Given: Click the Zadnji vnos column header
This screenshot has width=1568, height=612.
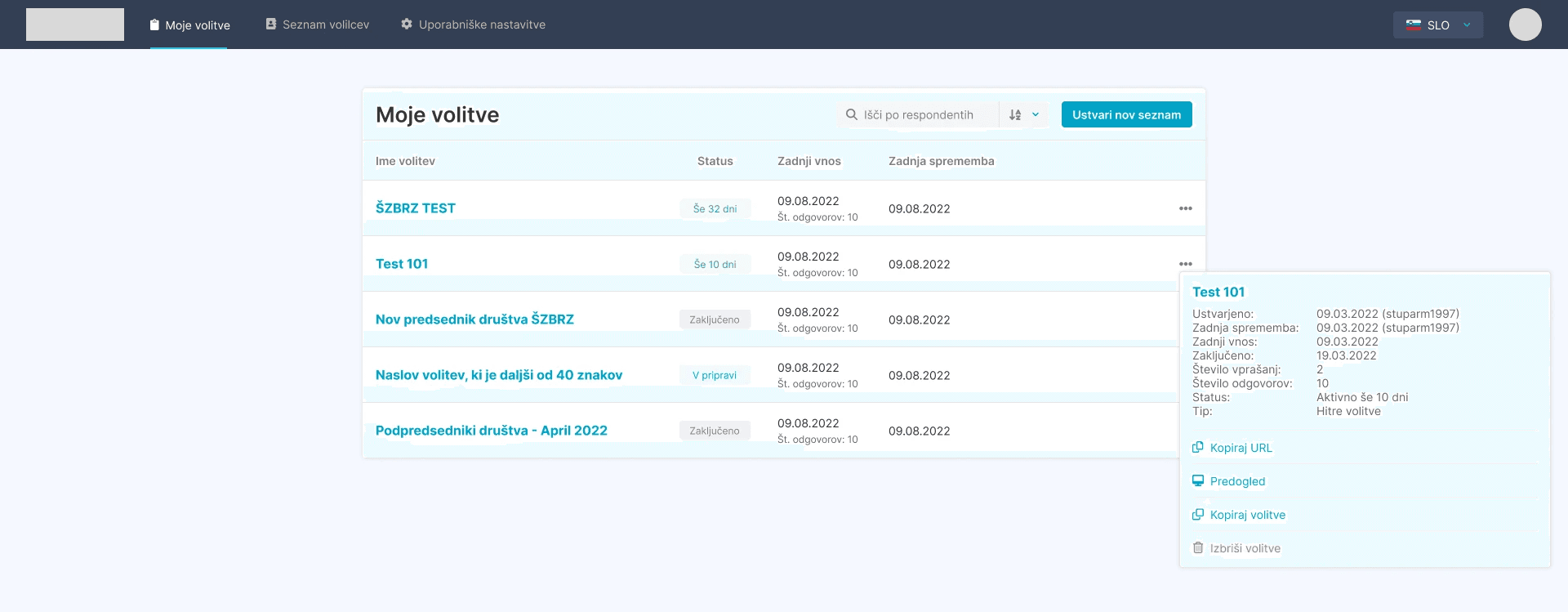Looking at the screenshot, I should click(x=809, y=161).
